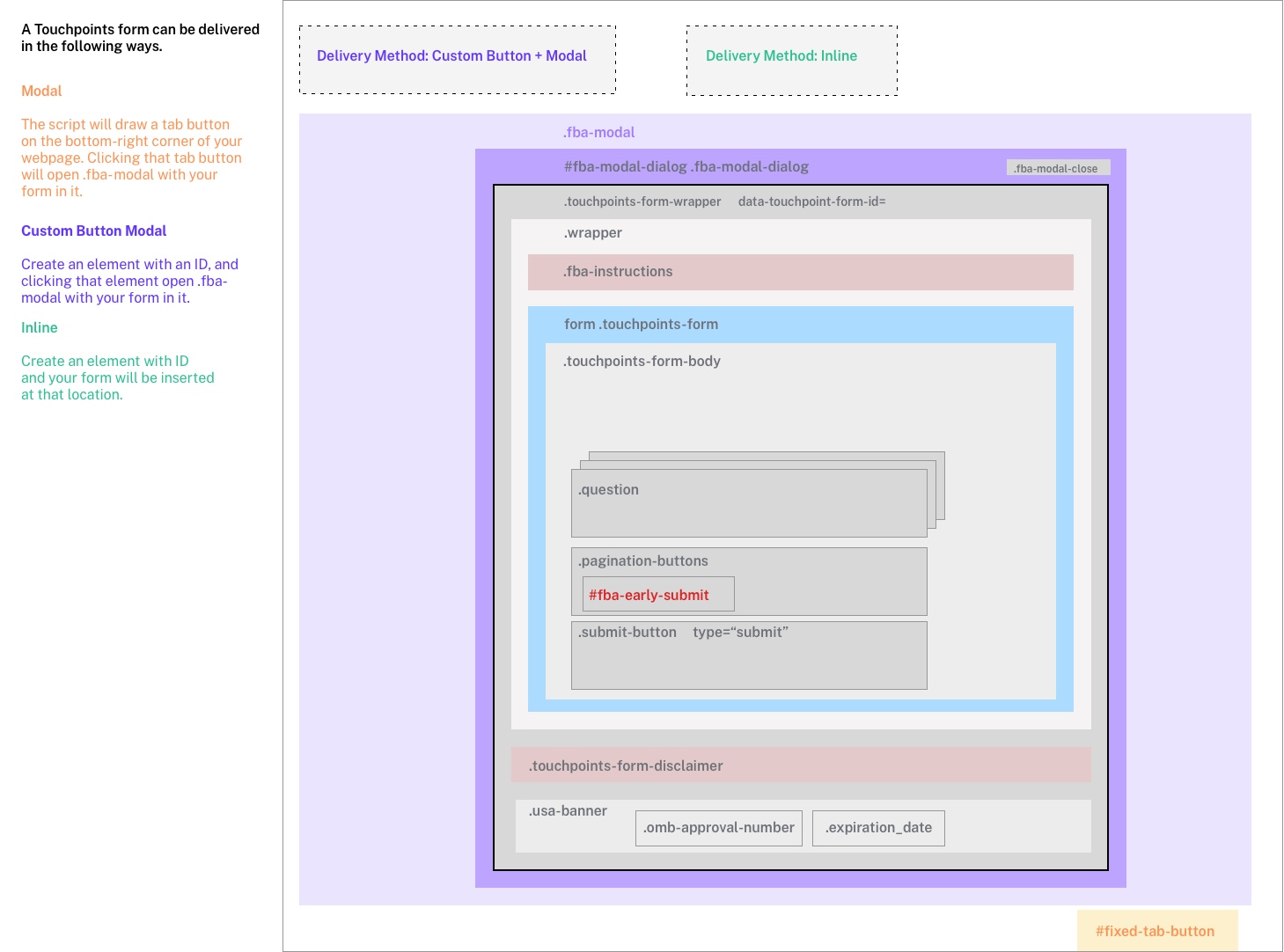Screen dimensions: 1284x952
Task: Click the .question box
Action: click(x=749, y=503)
